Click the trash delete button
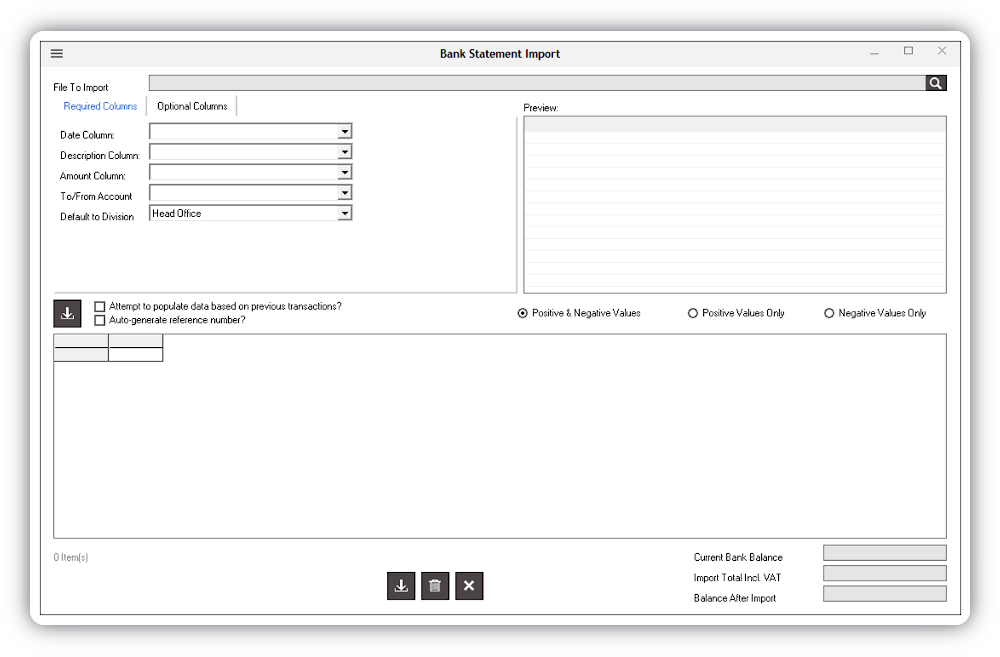This screenshot has width=1000, height=657. (x=435, y=586)
